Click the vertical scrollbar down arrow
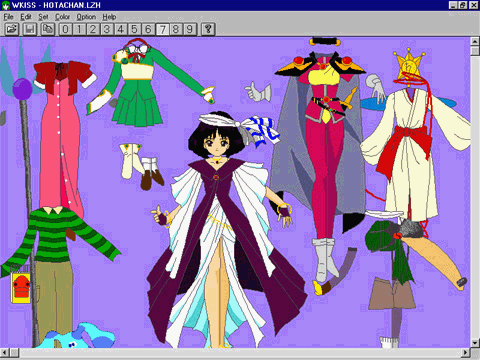This screenshot has height=360, width=480. tap(475, 343)
